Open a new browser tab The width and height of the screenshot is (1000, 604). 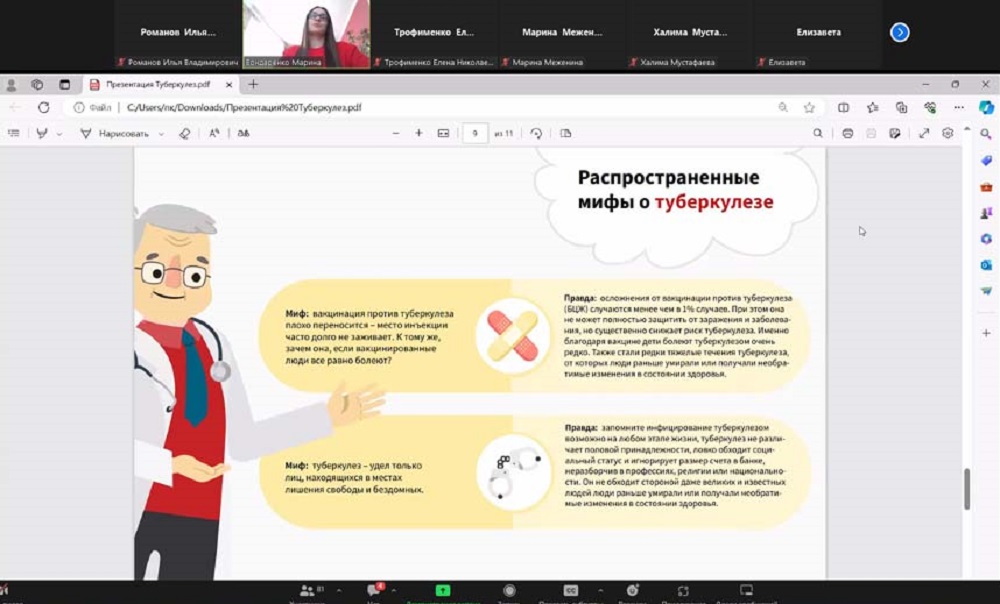(253, 85)
